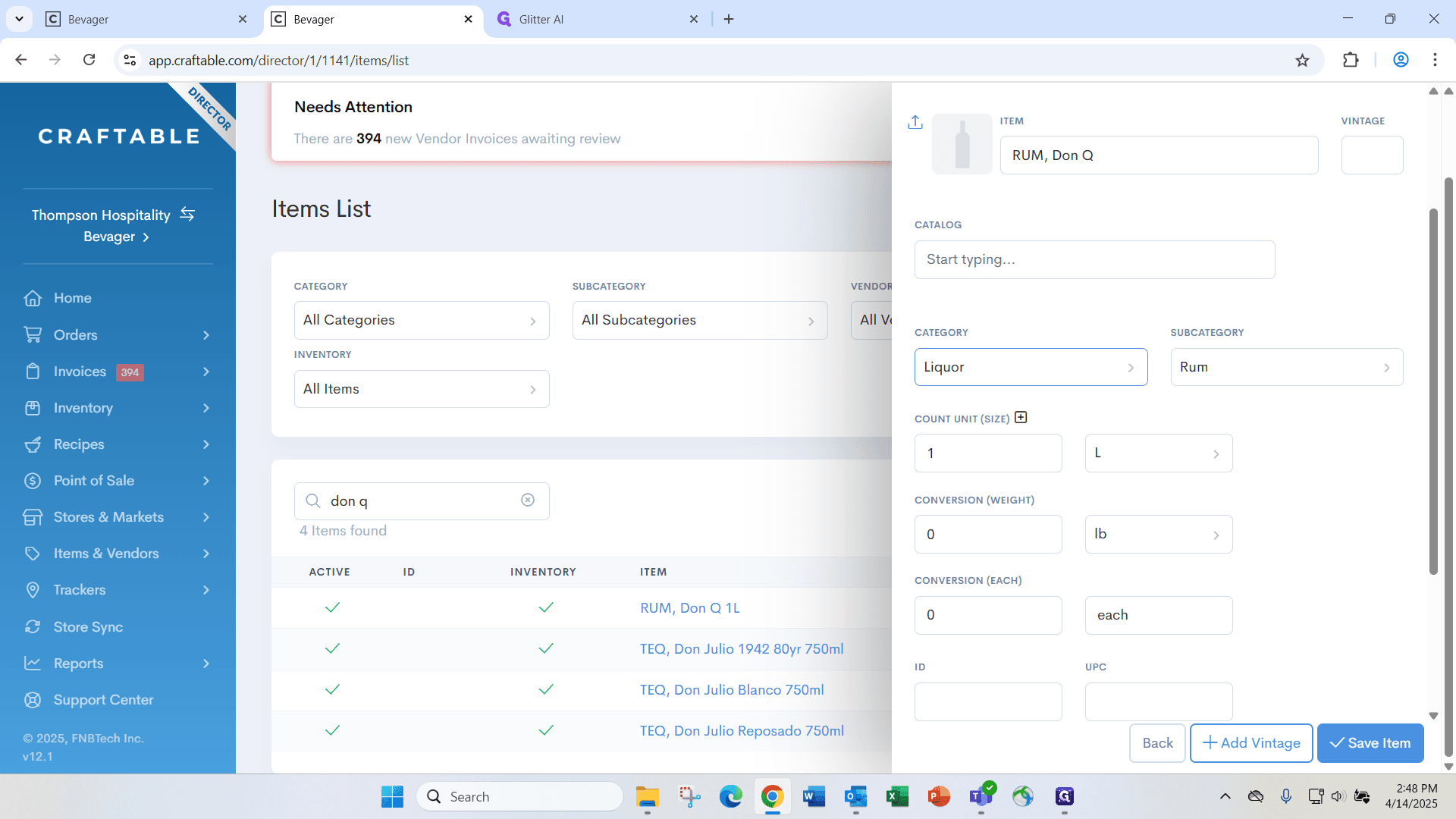
Task: Click the Add Vintage button
Action: point(1251,743)
